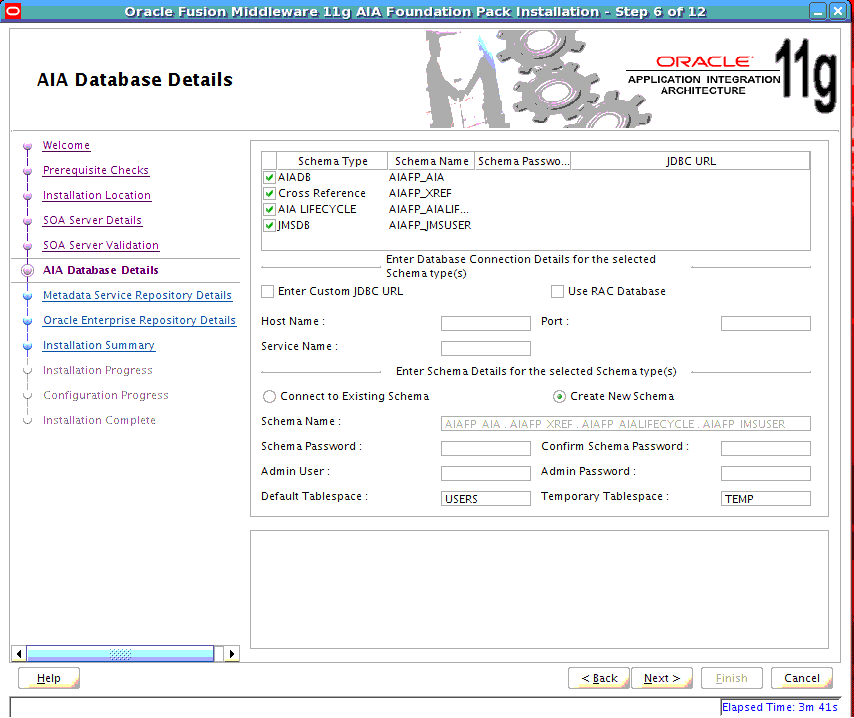Click the AIA Database Details step marker icon
Viewport: 854px width, 718px height.
pos(27,271)
